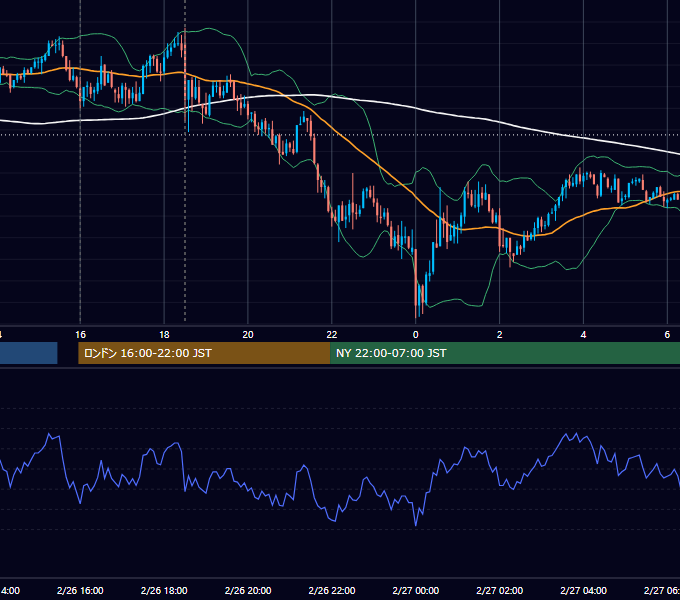This screenshot has width=680, height=600.
Task: Click the 22 label on the upper time axis
Action: [x=332, y=334]
